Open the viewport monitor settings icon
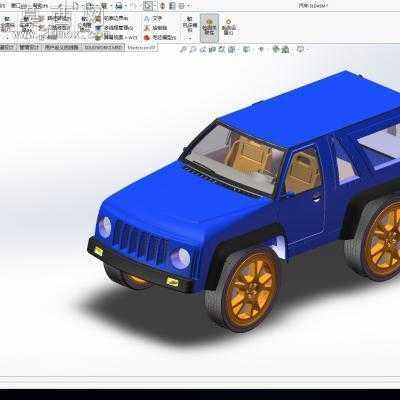The width and height of the screenshot is (400, 400). tap(300, 50)
